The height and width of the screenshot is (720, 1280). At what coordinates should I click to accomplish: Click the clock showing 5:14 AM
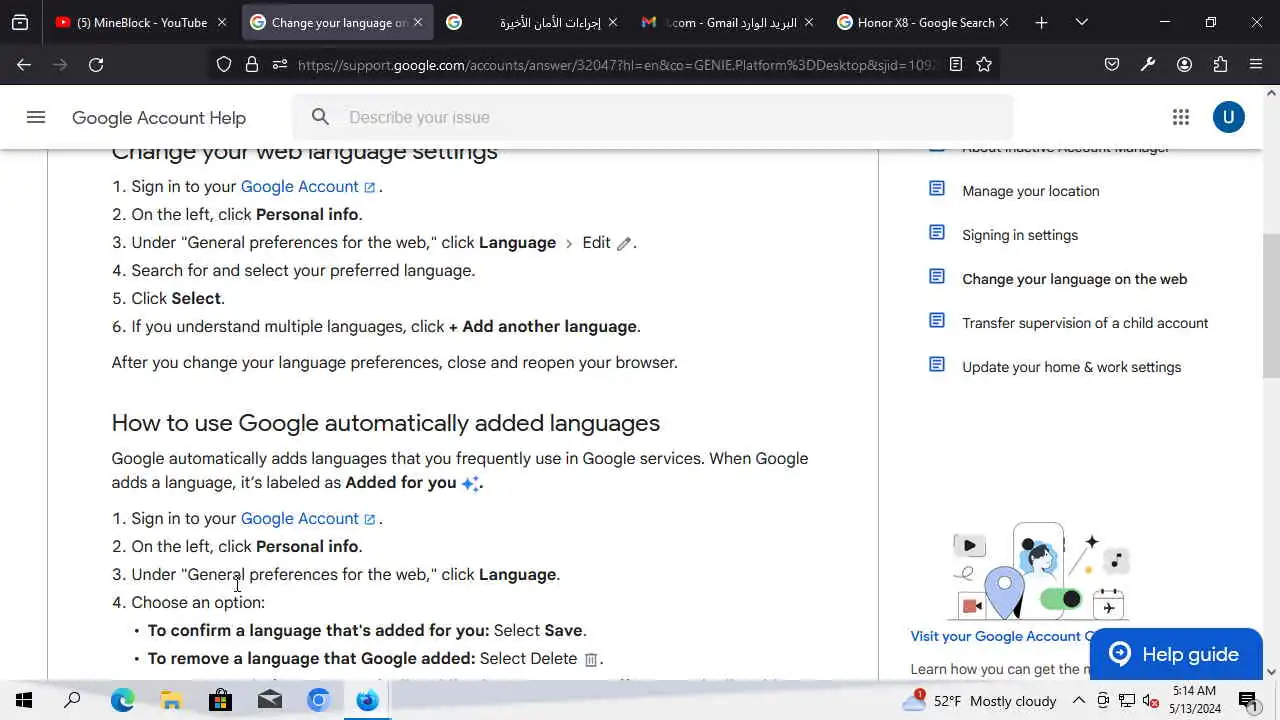[1194, 691]
